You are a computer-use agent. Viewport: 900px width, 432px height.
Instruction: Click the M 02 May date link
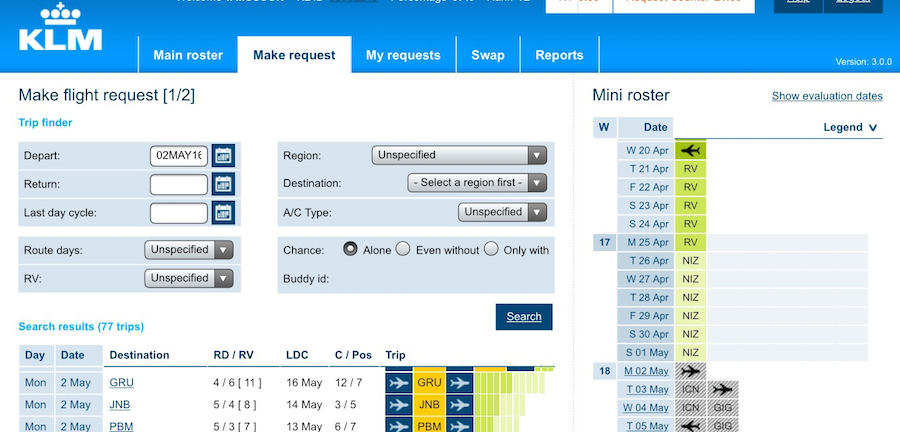click(x=646, y=371)
